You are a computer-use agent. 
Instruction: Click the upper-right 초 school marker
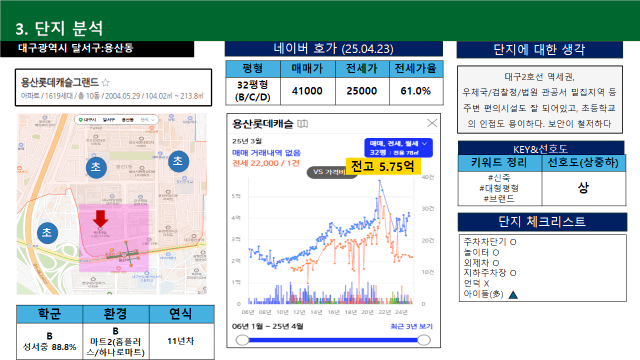point(178,161)
